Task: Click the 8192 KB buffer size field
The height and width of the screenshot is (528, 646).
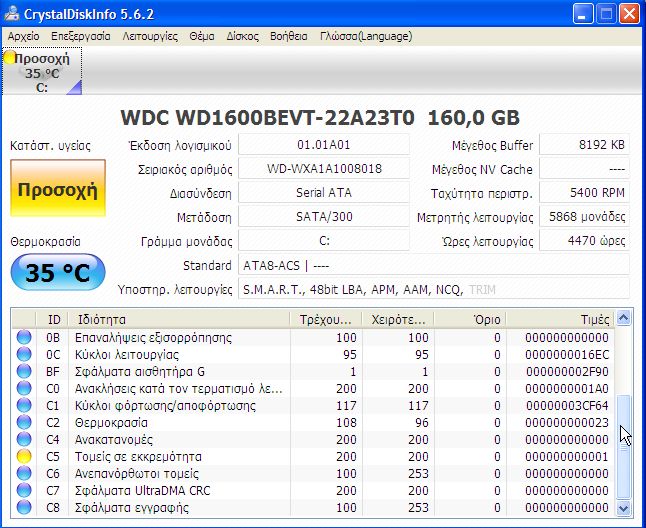Action: tap(584, 145)
